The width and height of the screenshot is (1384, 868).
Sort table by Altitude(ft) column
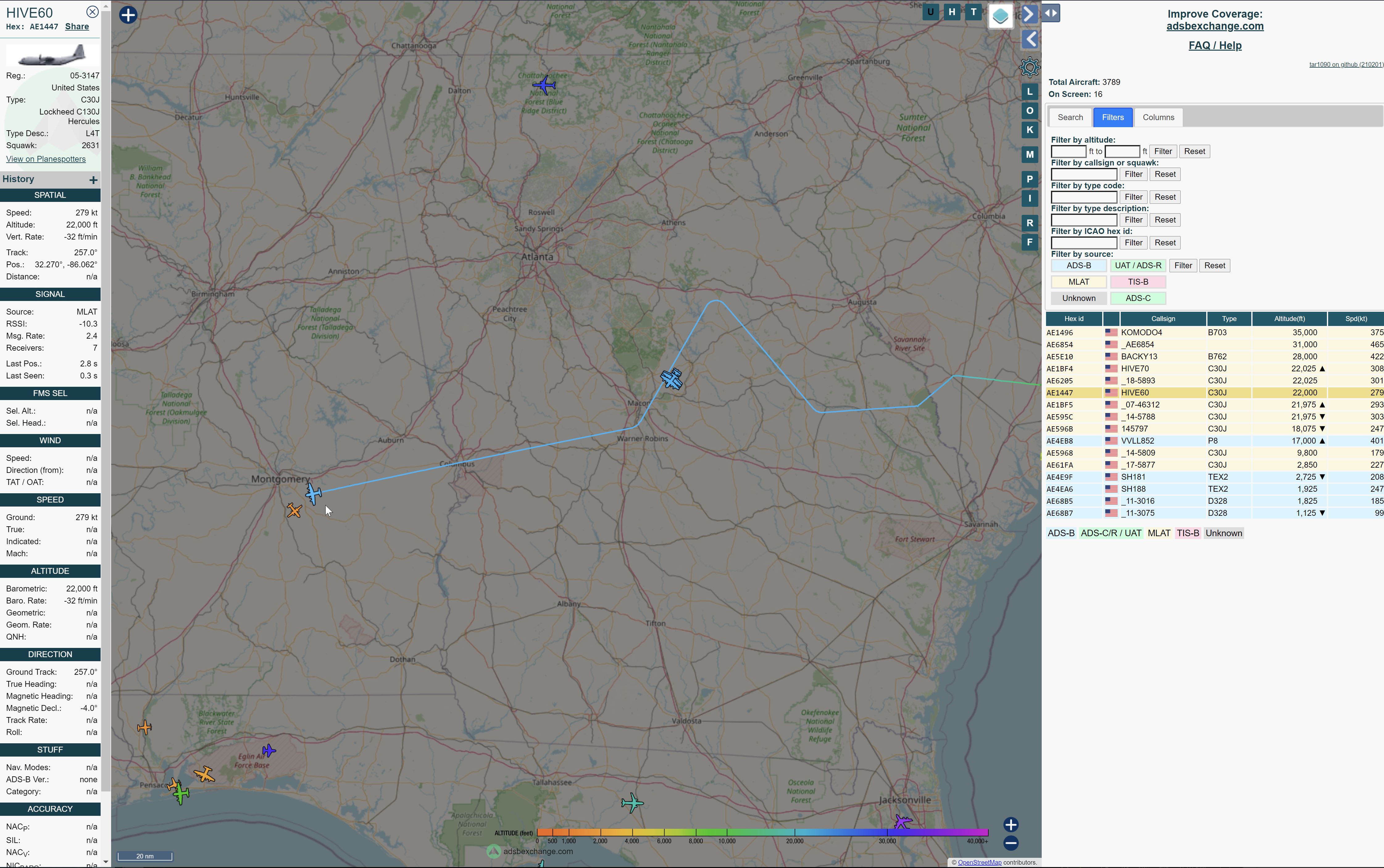(1289, 319)
